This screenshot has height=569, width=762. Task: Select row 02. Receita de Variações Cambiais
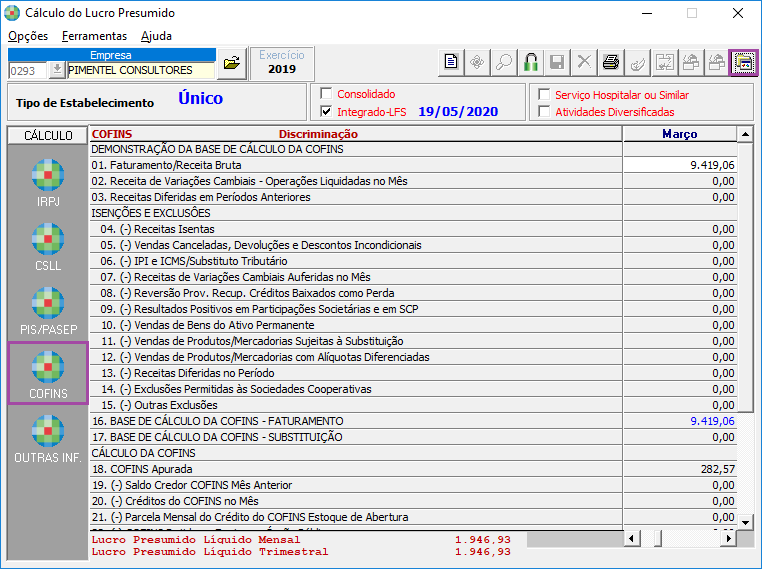(356, 181)
